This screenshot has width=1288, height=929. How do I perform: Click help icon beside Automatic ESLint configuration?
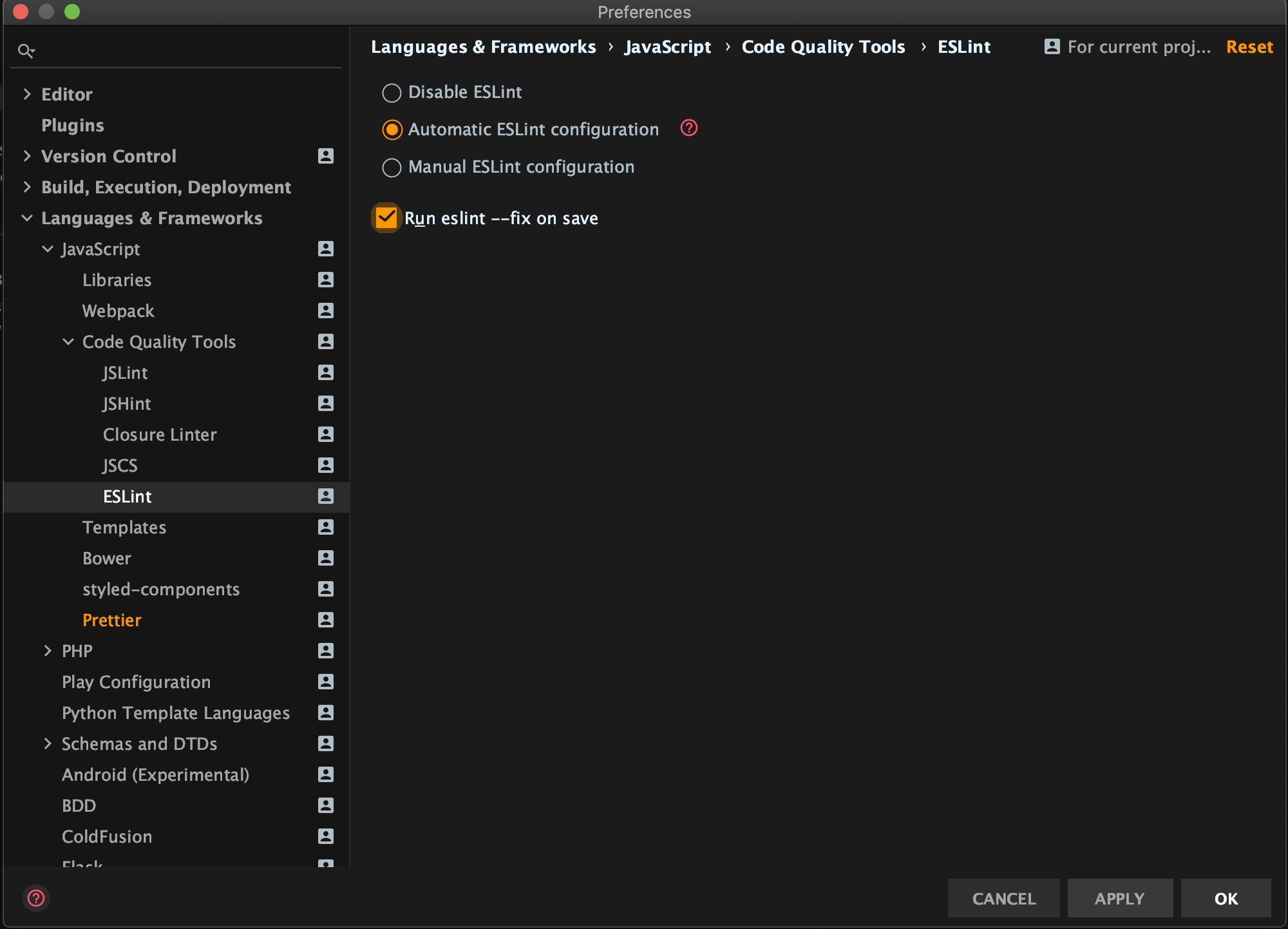pyautogui.click(x=688, y=128)
